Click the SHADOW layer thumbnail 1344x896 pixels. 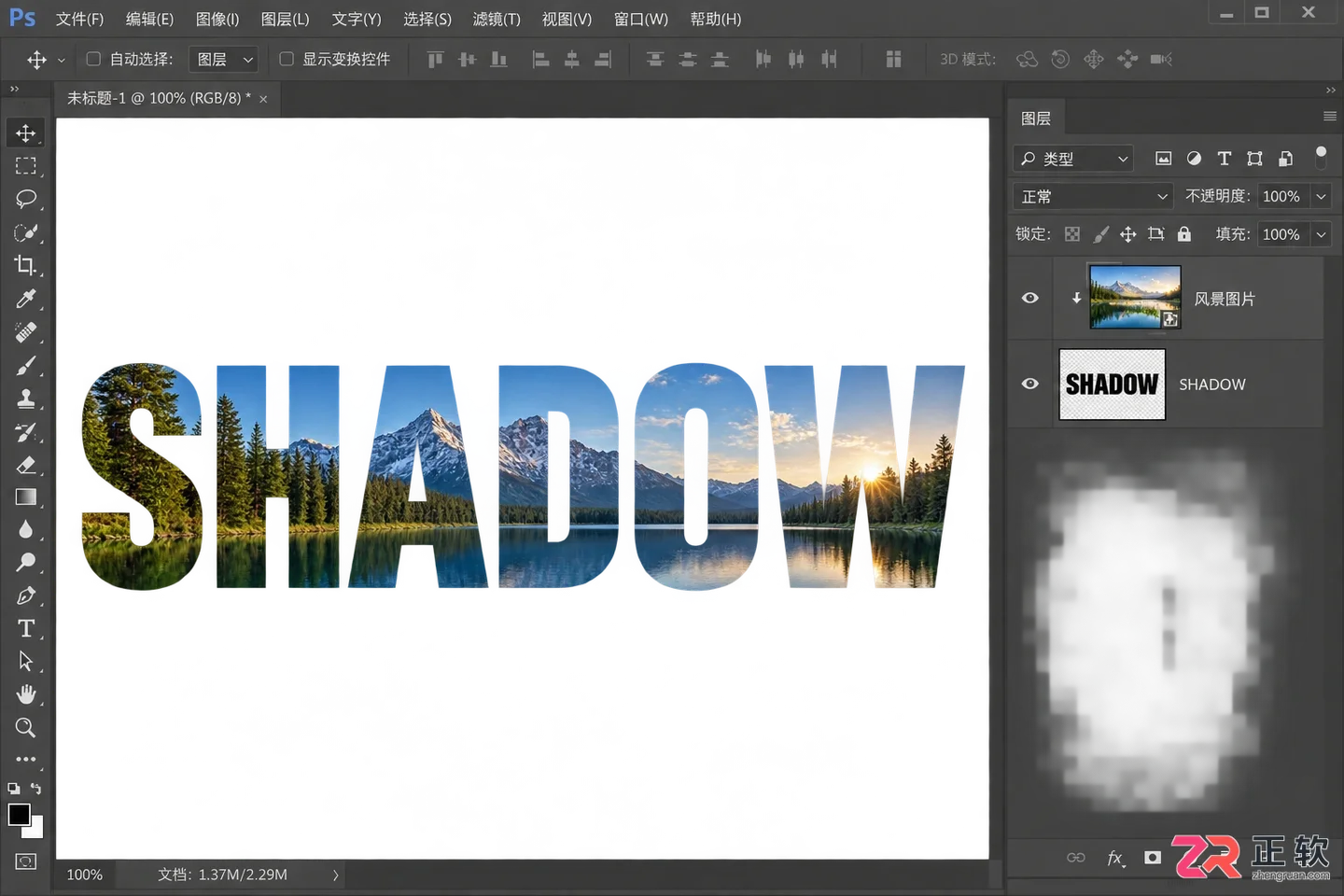[x=1113, y=385]
